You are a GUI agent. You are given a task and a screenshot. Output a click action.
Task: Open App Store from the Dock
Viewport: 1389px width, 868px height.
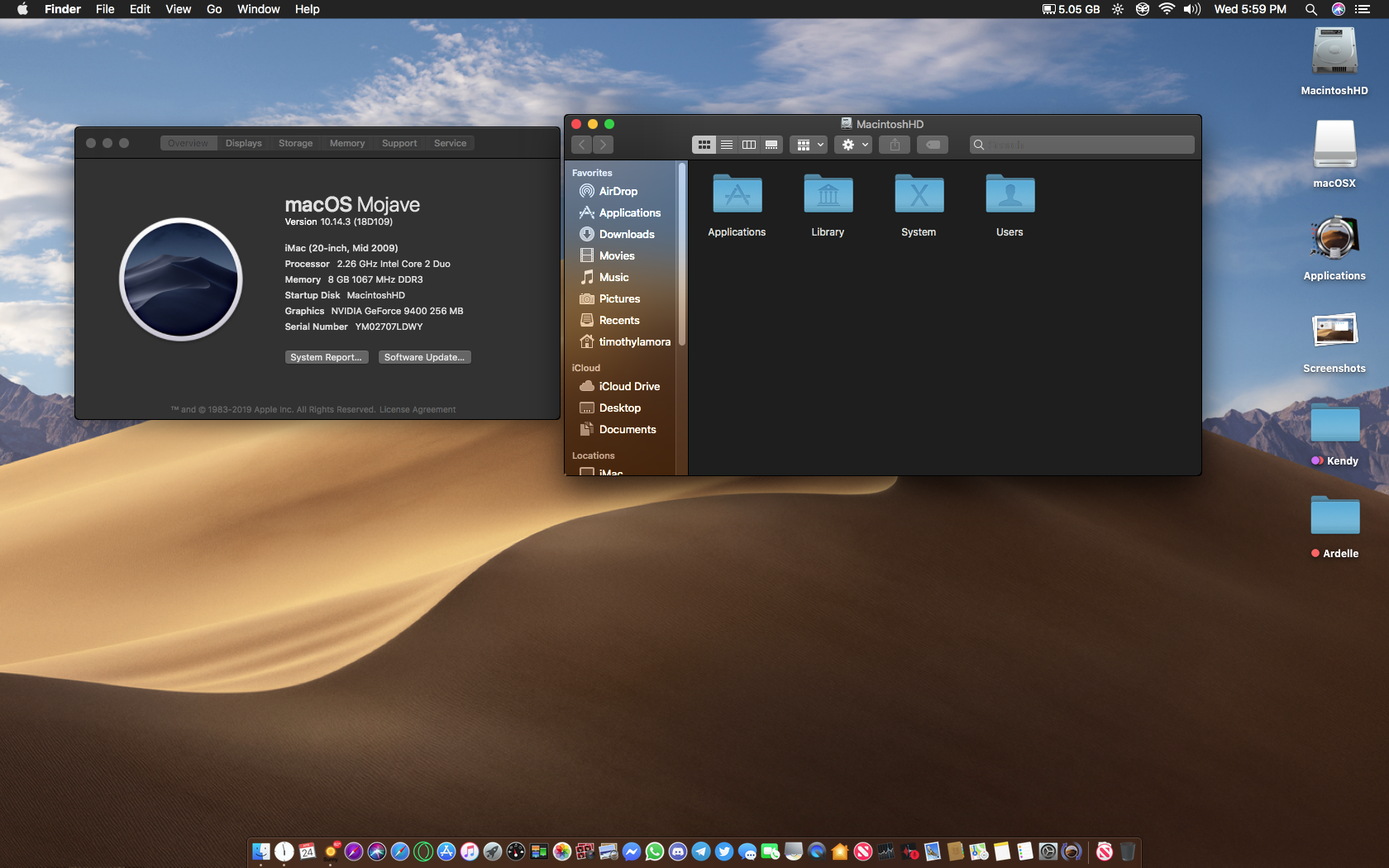tap(446, 851)
